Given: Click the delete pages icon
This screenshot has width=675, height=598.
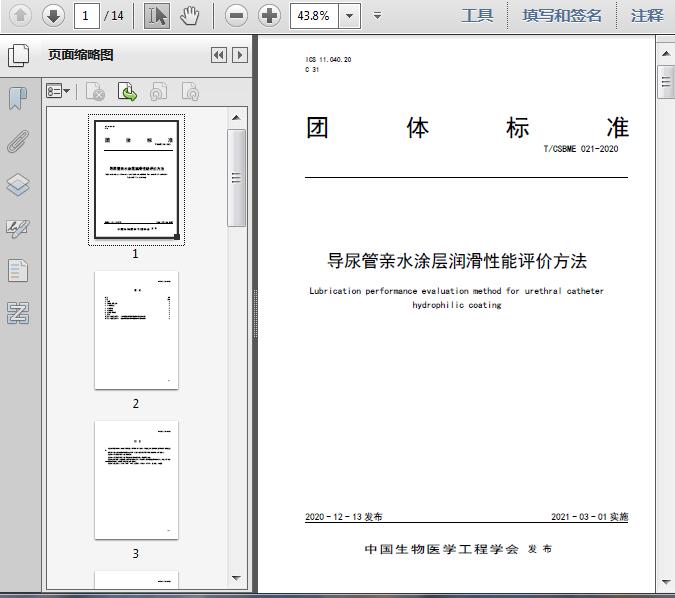Looking at the screenshot, I should (95, 91).
